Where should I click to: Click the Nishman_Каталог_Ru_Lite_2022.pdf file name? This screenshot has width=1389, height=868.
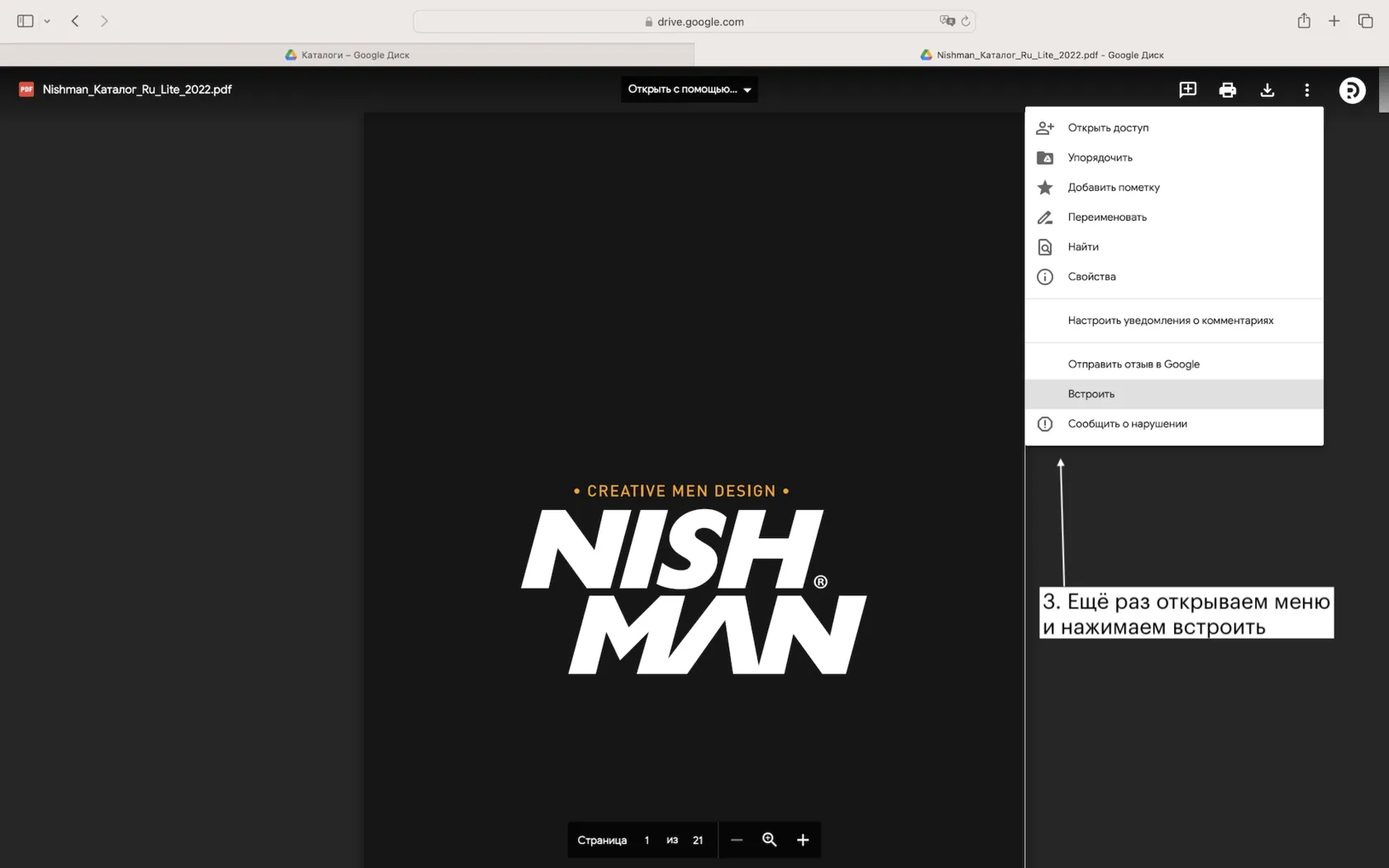pos(137,89)
